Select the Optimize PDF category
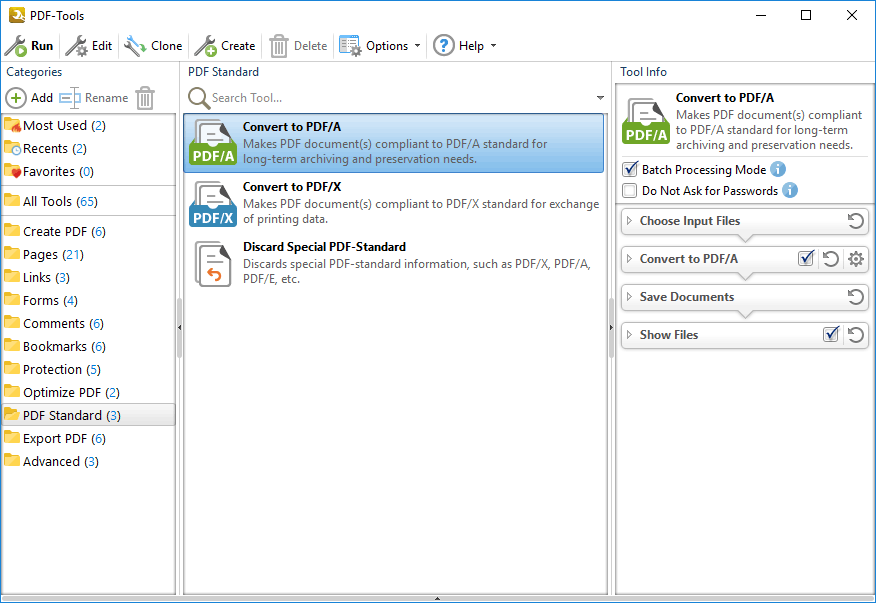Image resolution: width=876 pixels, height=603 pixels. pos(88,392)
